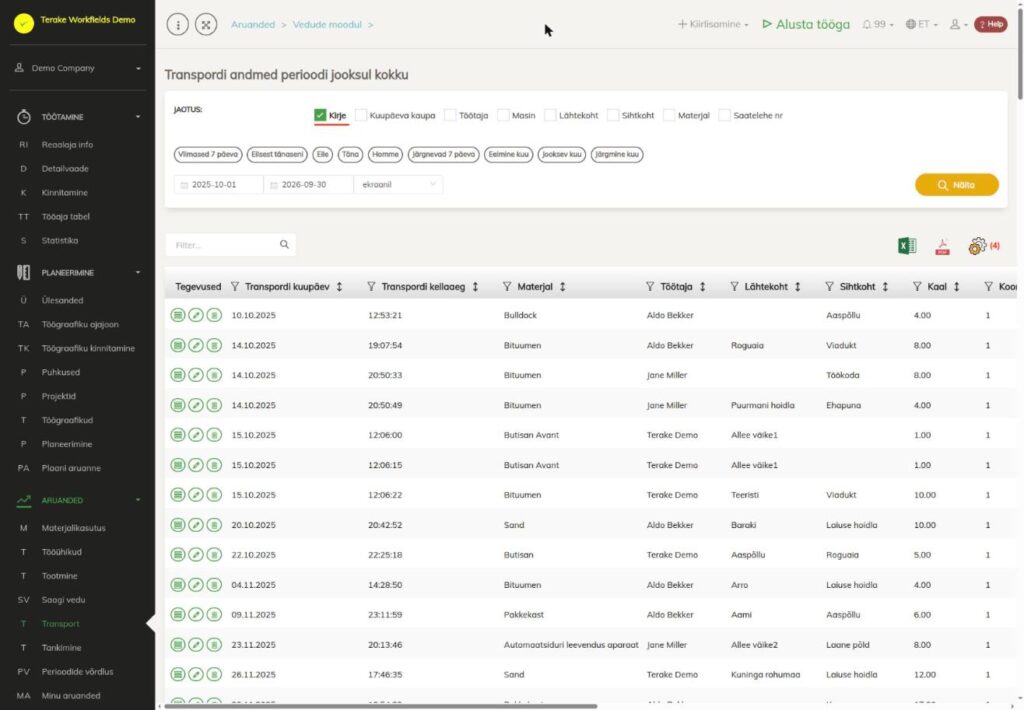Tick the Materjal grouping checkbox
The image size is (1024, 710).
tap(669, 115)
